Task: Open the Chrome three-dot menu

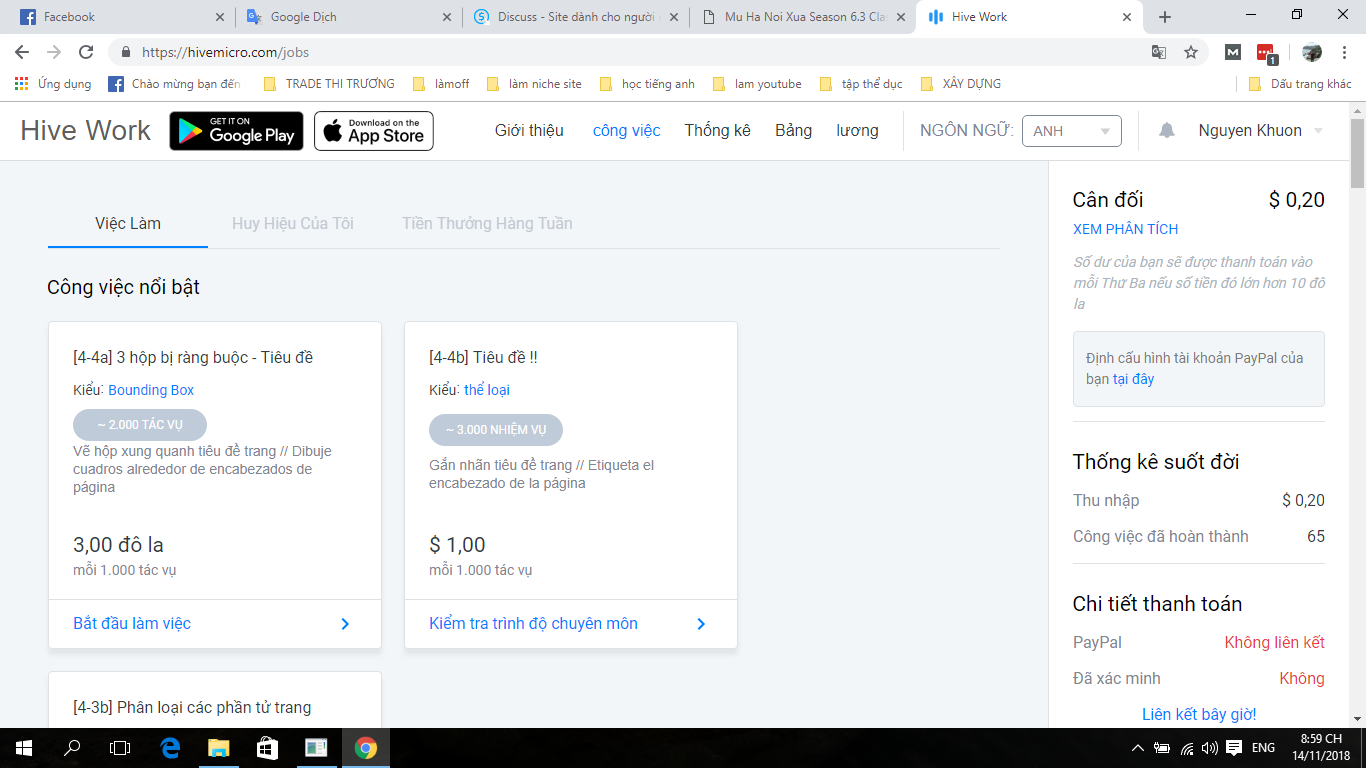Action: tap(1345, 52)
